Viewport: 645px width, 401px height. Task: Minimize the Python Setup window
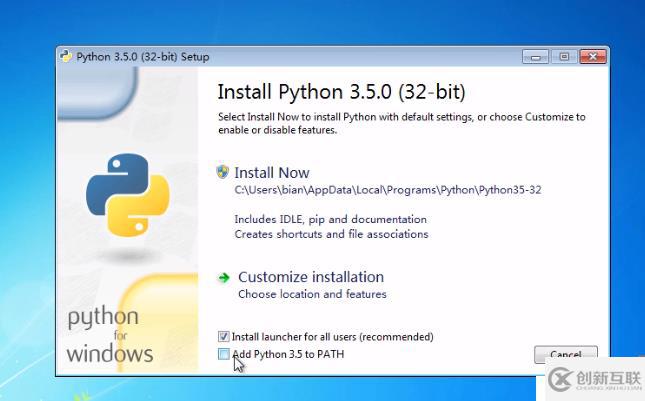pyautogui.click(x=535, y=57)
